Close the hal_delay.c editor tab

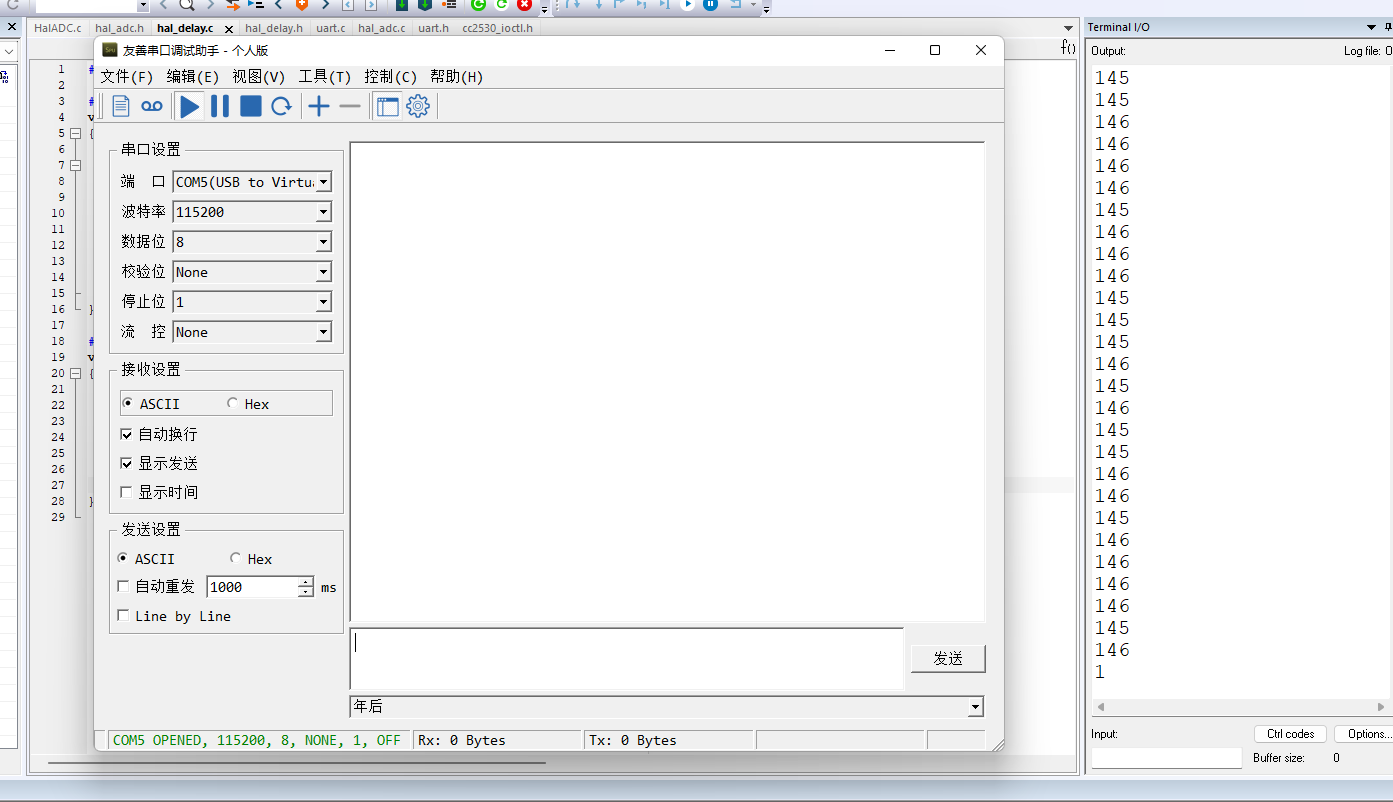click(x=229, y=29)
